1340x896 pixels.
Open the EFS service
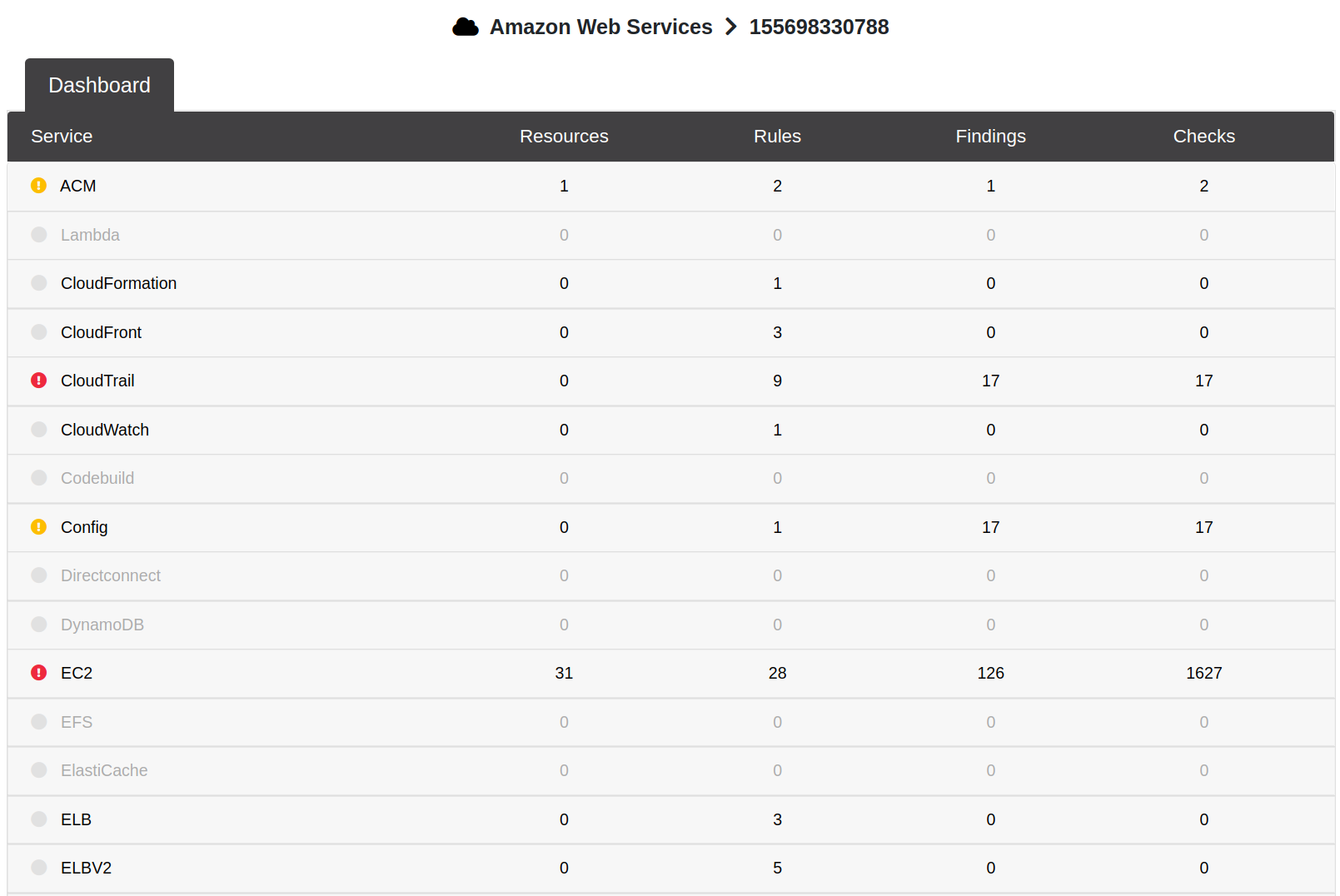77,722
